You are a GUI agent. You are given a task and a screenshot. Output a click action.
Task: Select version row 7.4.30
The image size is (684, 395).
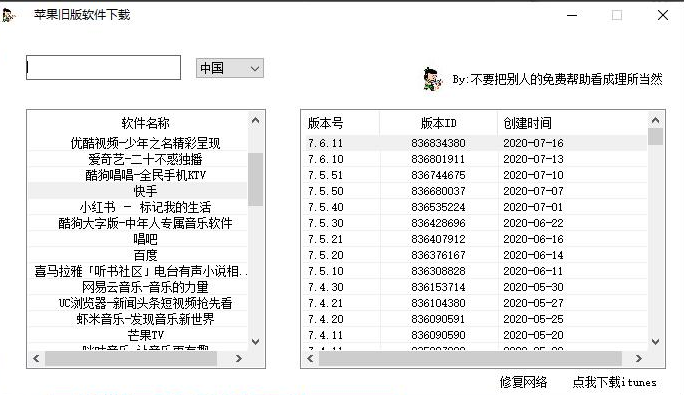point(475,287)
